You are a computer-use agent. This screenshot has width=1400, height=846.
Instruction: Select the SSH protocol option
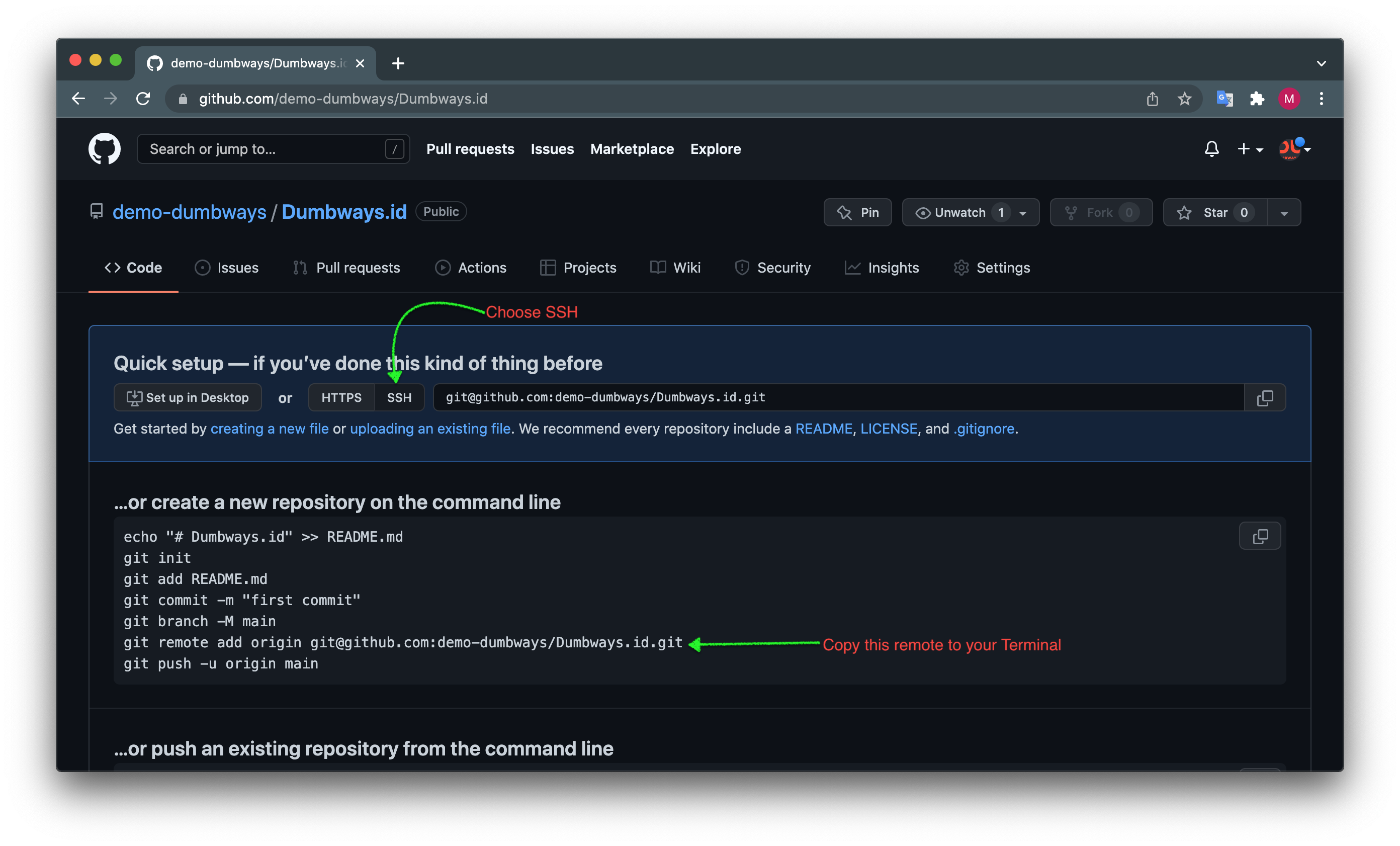(399, 398)
